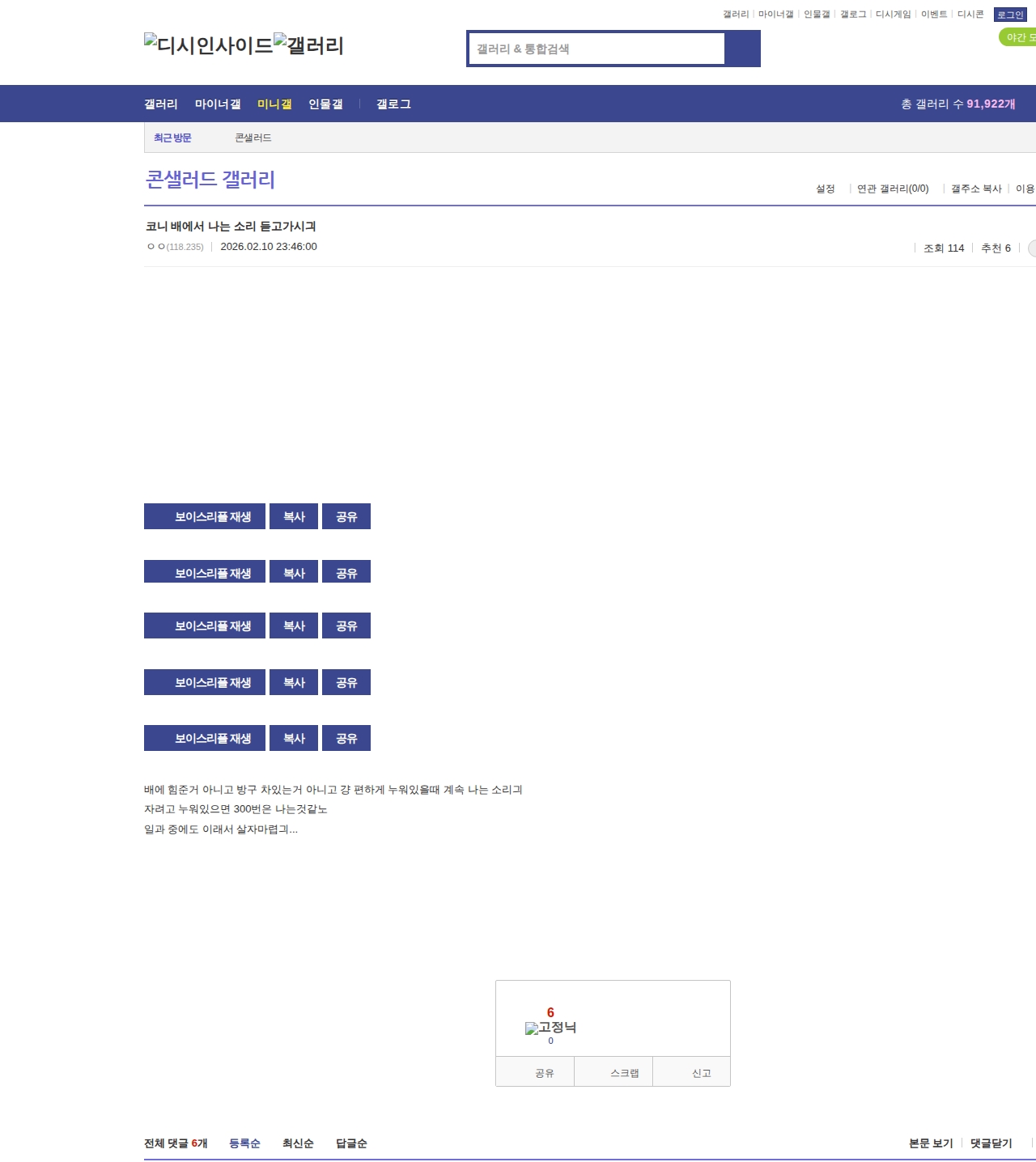The height and width of the screenshot is (1162, 1036).
Task: Sort comments by 최신순
Action: tap(298, 1143)
